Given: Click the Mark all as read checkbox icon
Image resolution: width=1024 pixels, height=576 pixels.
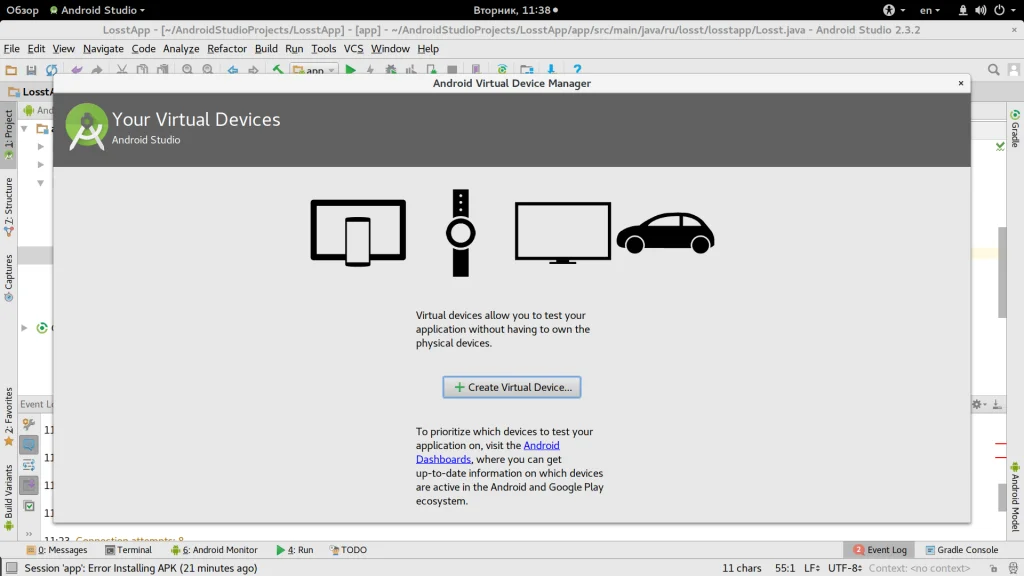Looking at the screenshot, I should [x=29, y=506].
